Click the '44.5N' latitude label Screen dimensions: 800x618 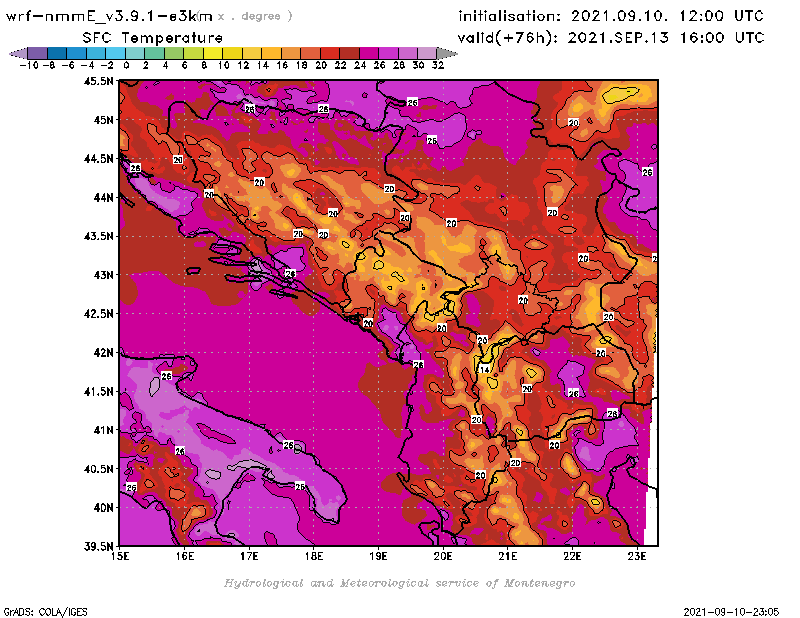98,159
